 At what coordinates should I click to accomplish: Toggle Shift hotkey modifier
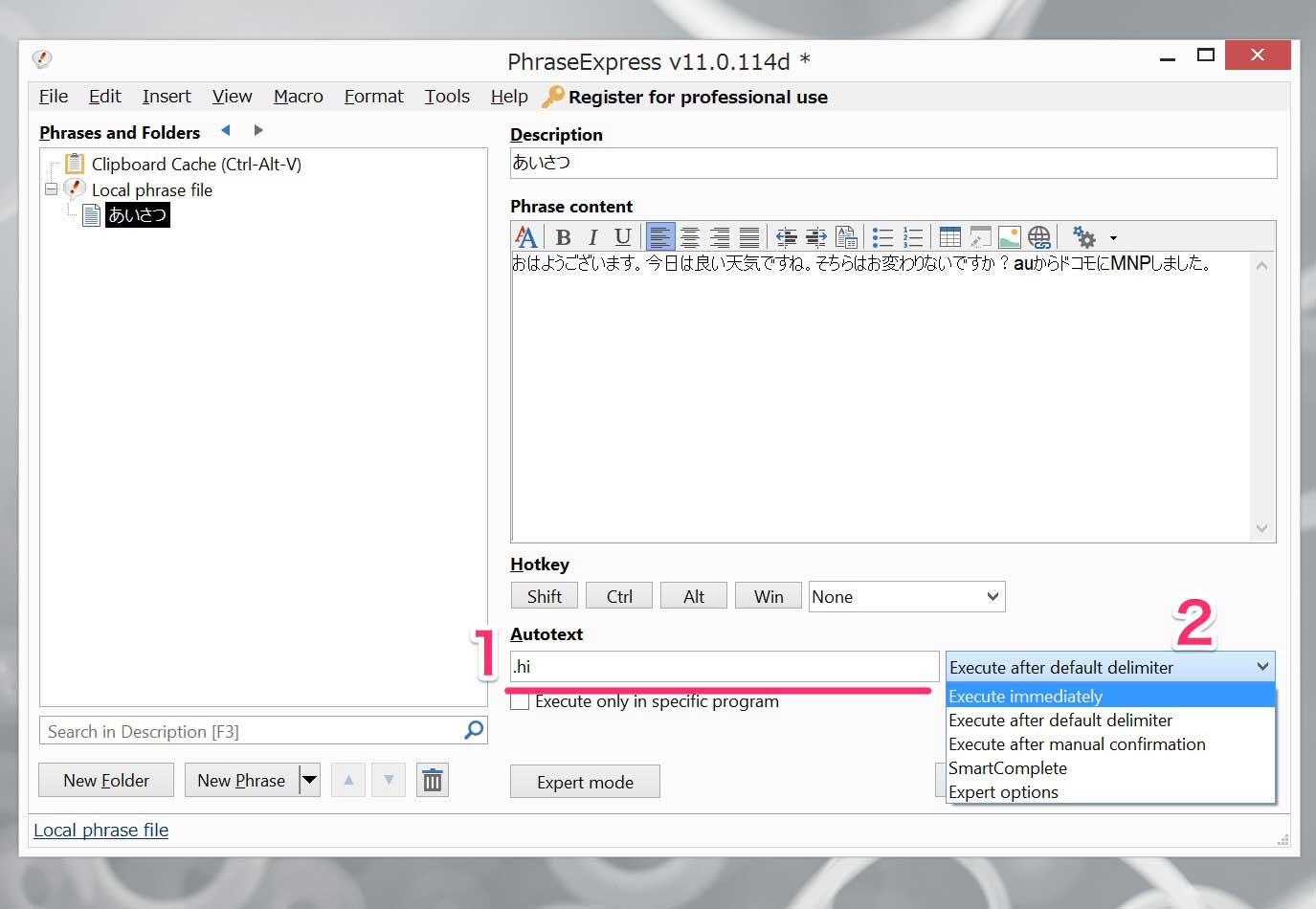[544, 596]
